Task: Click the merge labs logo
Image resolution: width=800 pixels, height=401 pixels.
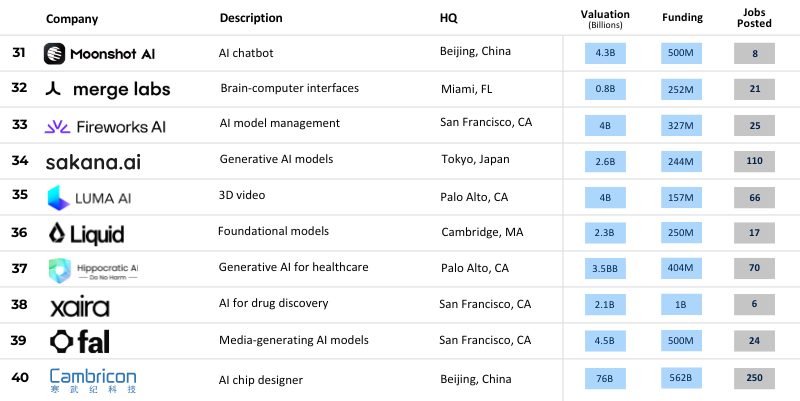Action: [108, 90]
